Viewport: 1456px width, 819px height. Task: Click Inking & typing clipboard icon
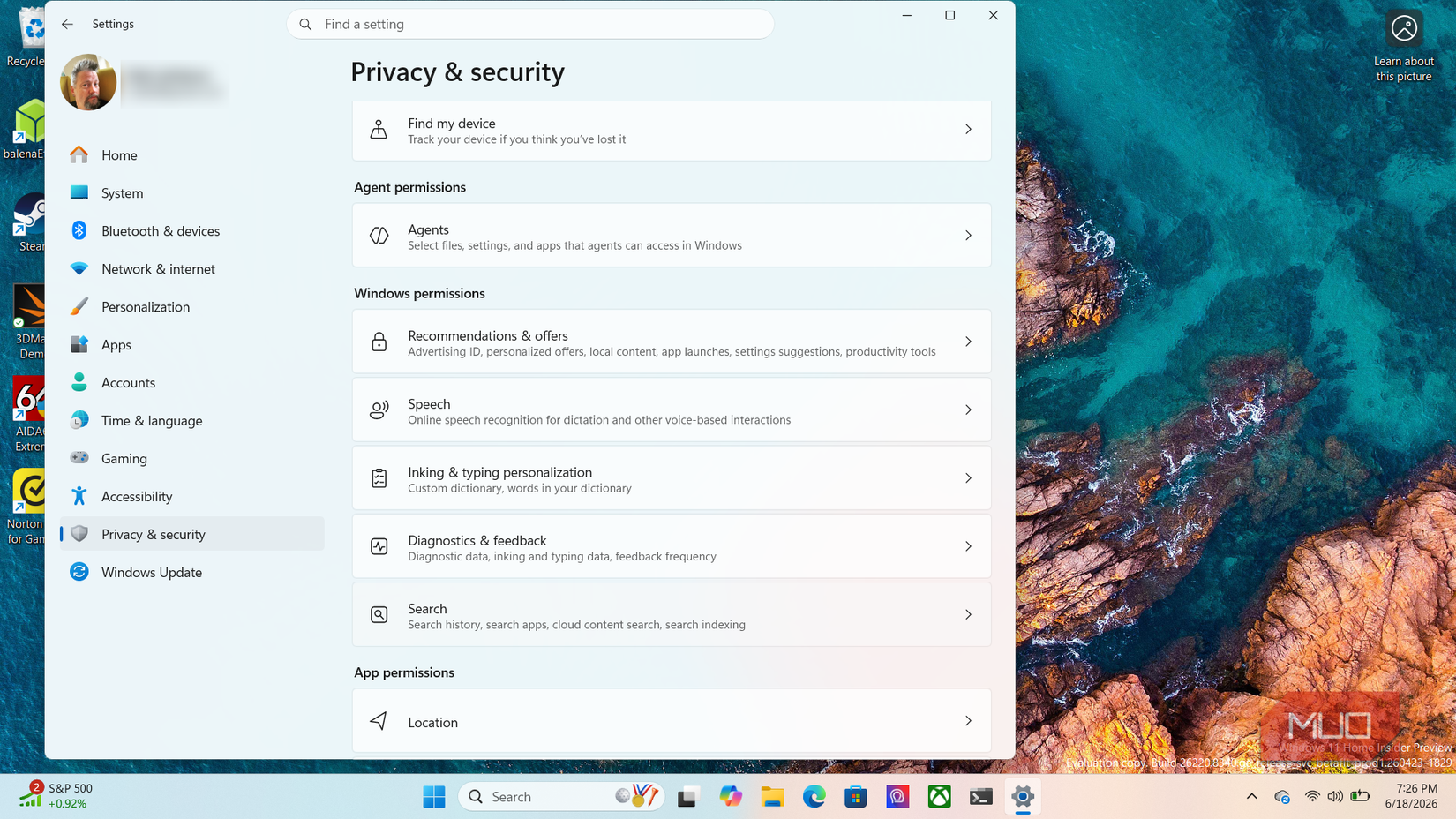coord(379,478)
